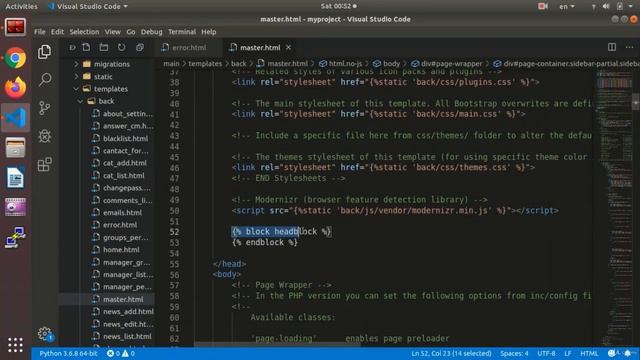This screenshot has height=360, width=640.
Task: Open the View menu
Action: (x=112, y=31)
